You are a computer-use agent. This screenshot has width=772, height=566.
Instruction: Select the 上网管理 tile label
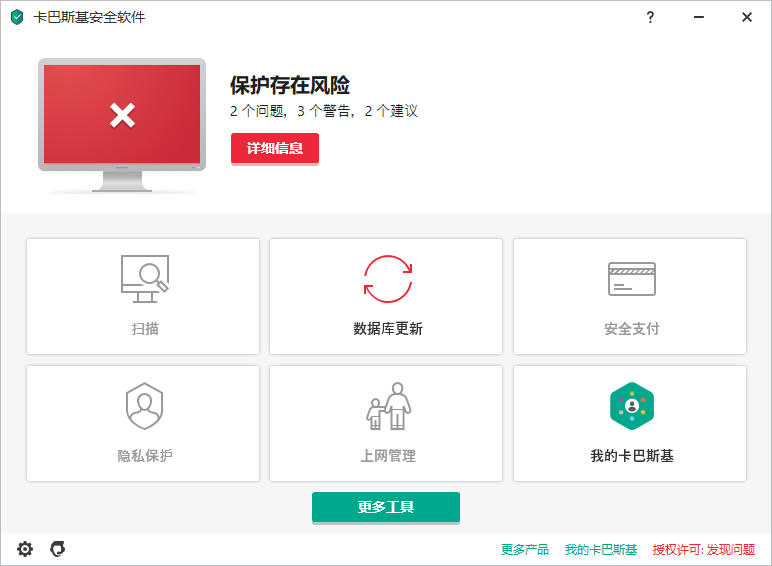pos(388,455)
